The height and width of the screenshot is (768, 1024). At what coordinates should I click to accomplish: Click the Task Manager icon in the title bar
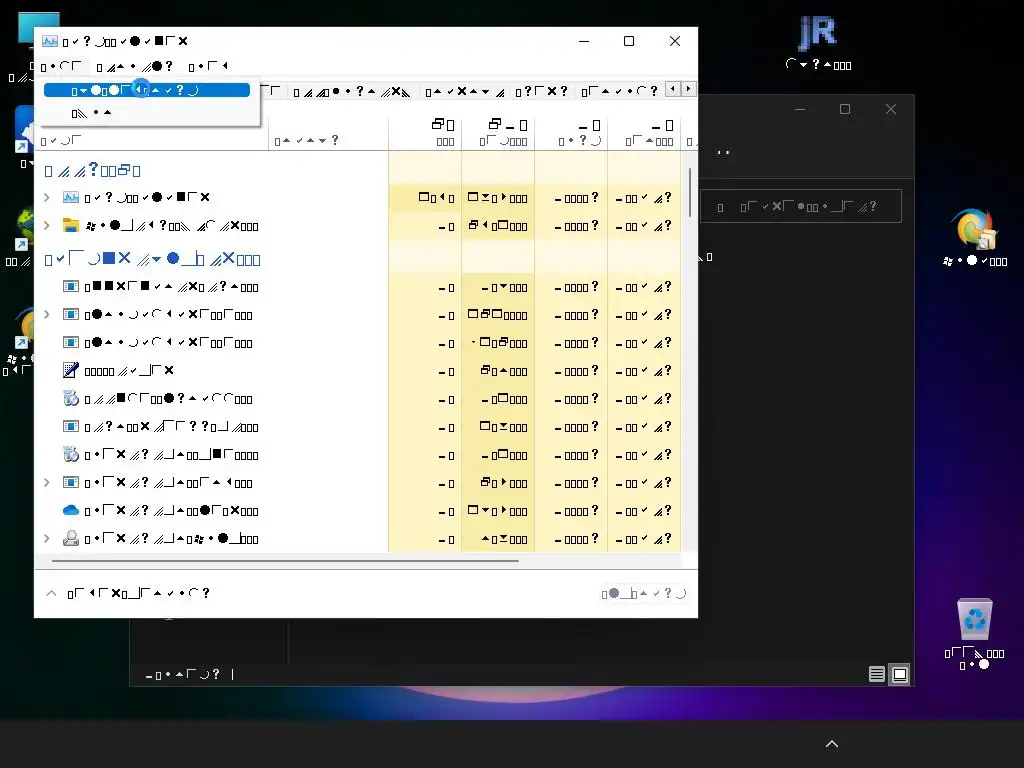click(50, 41)
